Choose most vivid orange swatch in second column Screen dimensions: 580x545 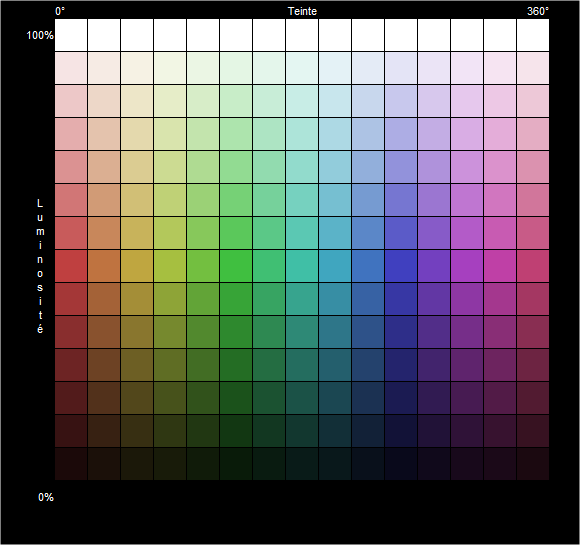pyautogui.click(x=104, y=266)
